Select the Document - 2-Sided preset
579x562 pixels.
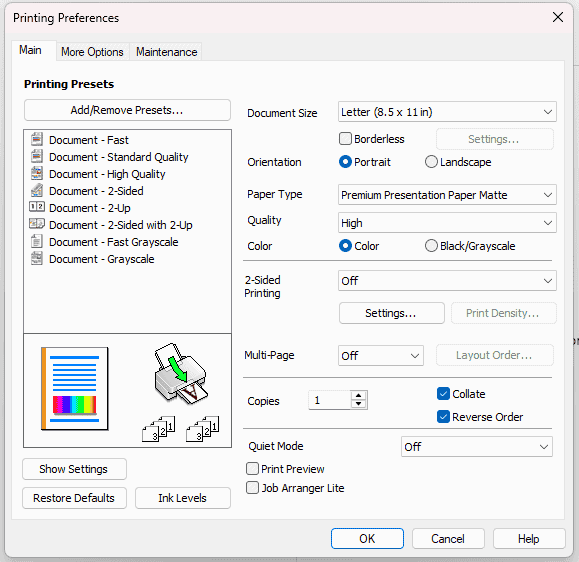(x=96, y=191)
